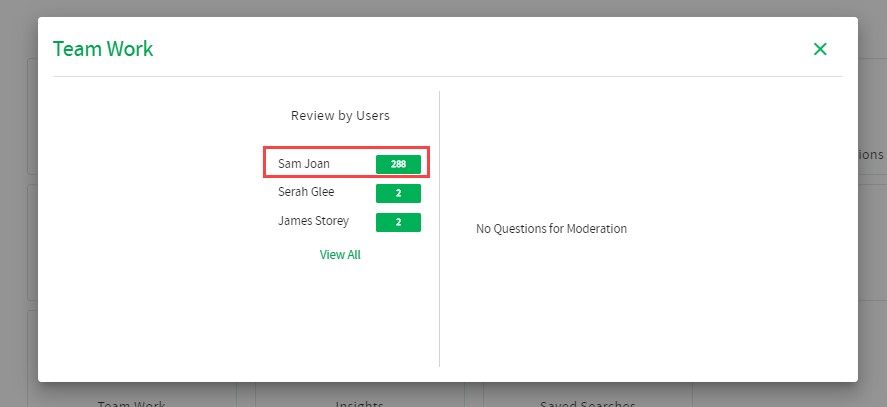The width and height of the screenshot is (887, 407).
Task: Close the Team Work dialog
Action: tap(820, 49)
